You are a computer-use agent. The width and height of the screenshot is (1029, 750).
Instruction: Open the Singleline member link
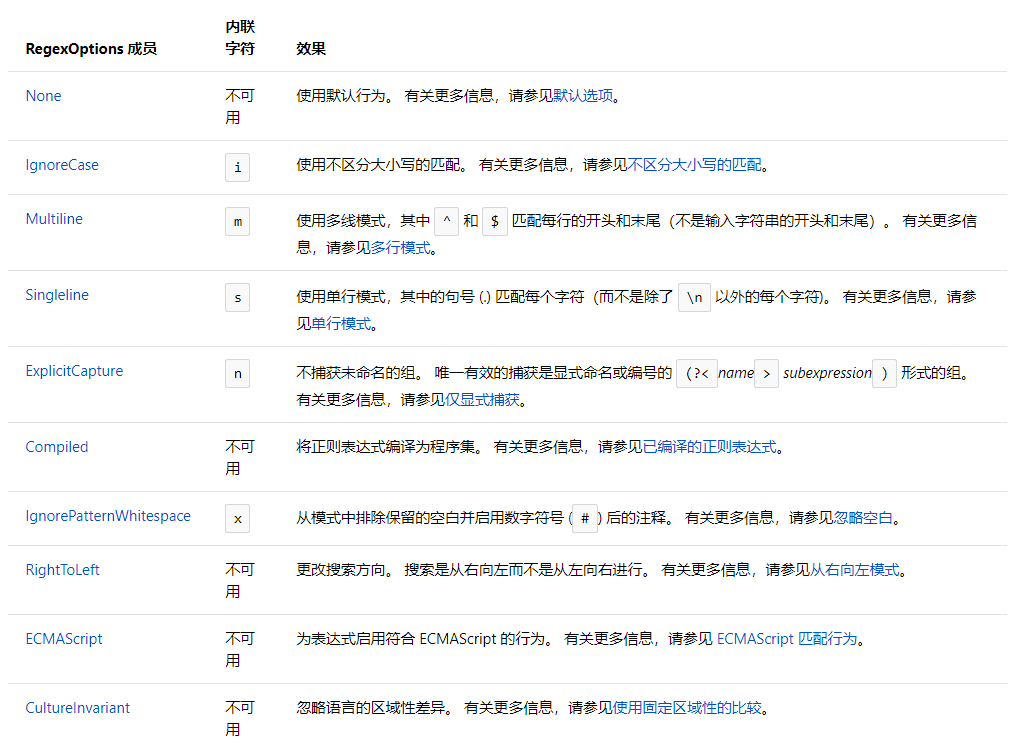click(57, 295)
